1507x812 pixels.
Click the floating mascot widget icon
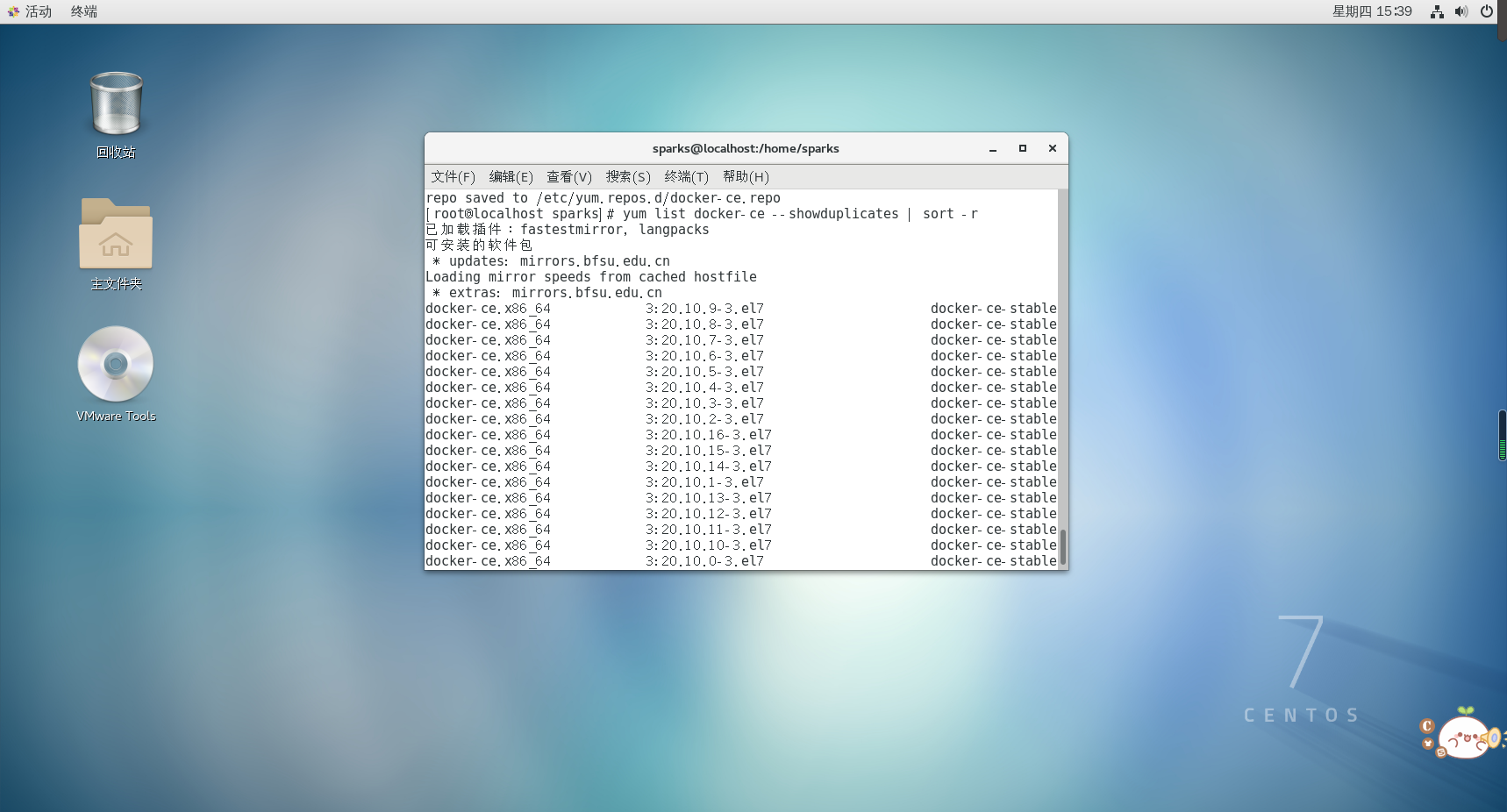tap(1462, 735)
